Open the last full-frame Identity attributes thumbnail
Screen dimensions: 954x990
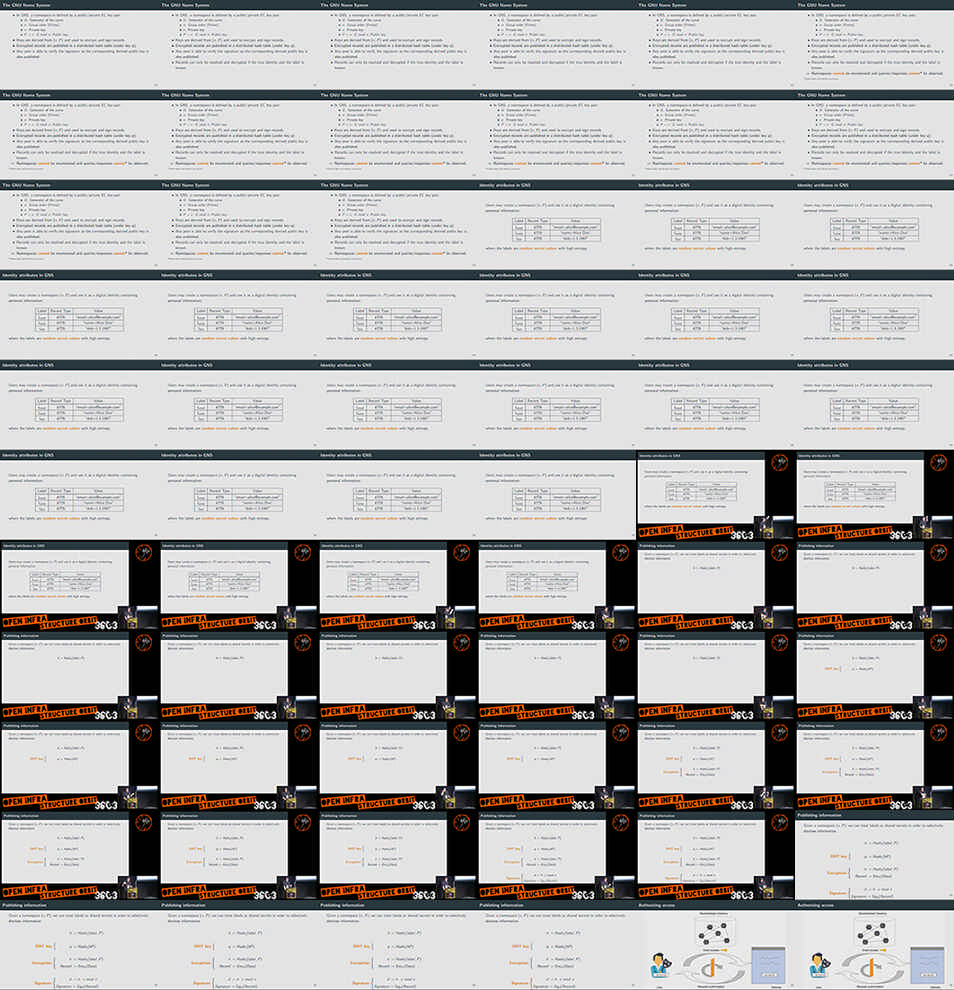pyautogui.click(x=555, y=495)
